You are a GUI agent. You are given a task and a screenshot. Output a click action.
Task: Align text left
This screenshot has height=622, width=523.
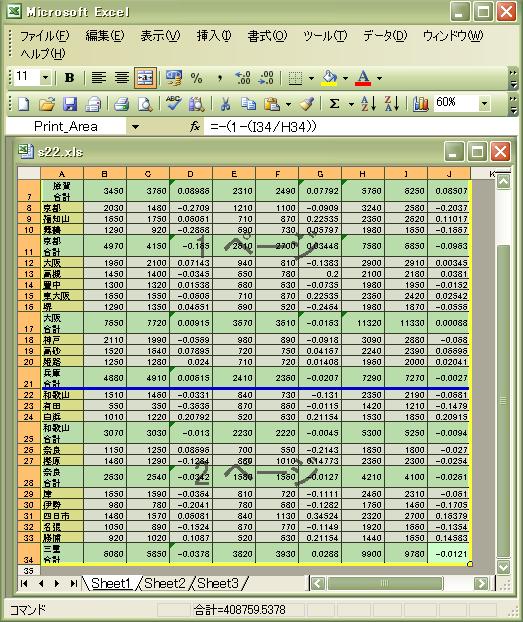coord(98,78)
